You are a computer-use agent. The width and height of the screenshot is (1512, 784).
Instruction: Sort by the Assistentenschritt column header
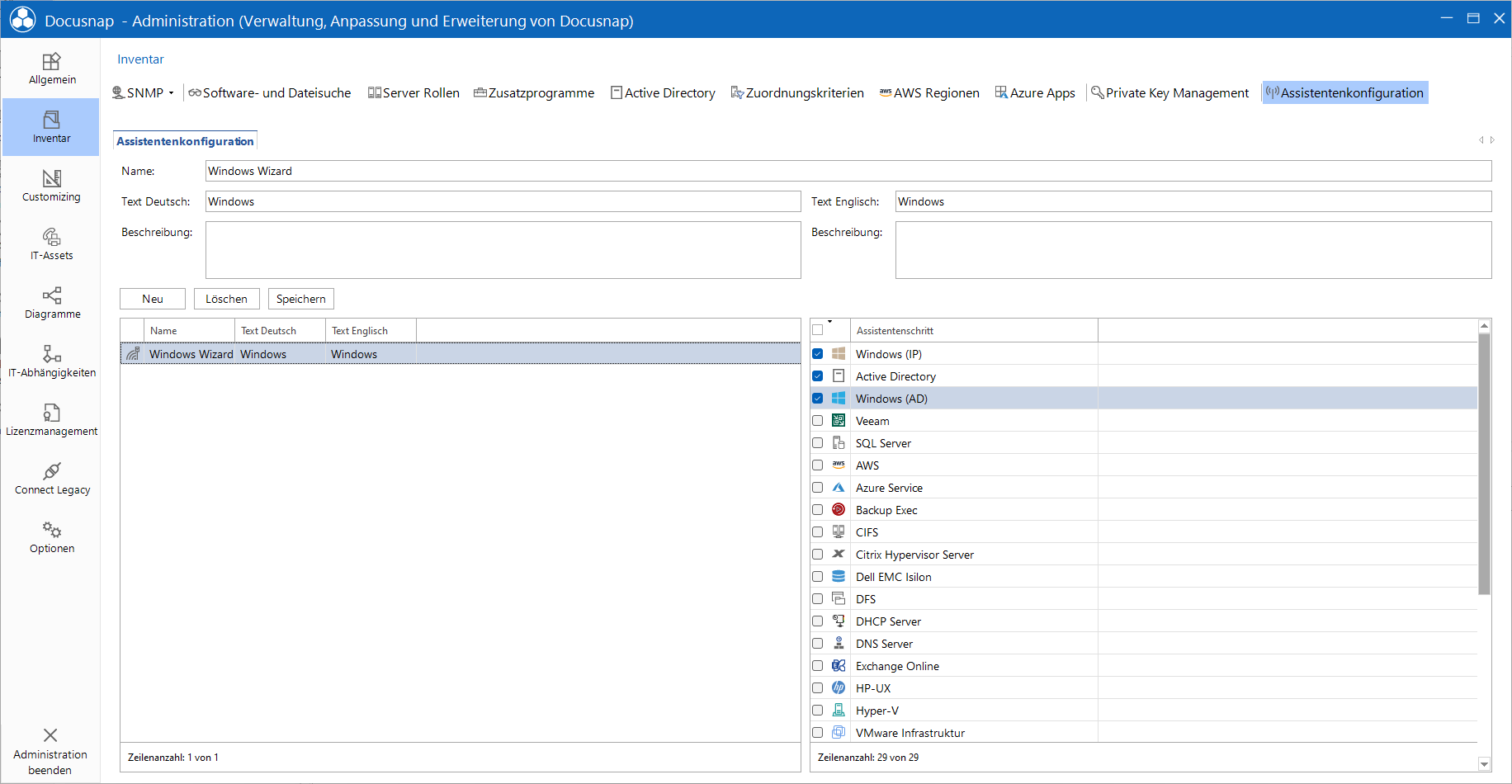coord(974,330)
